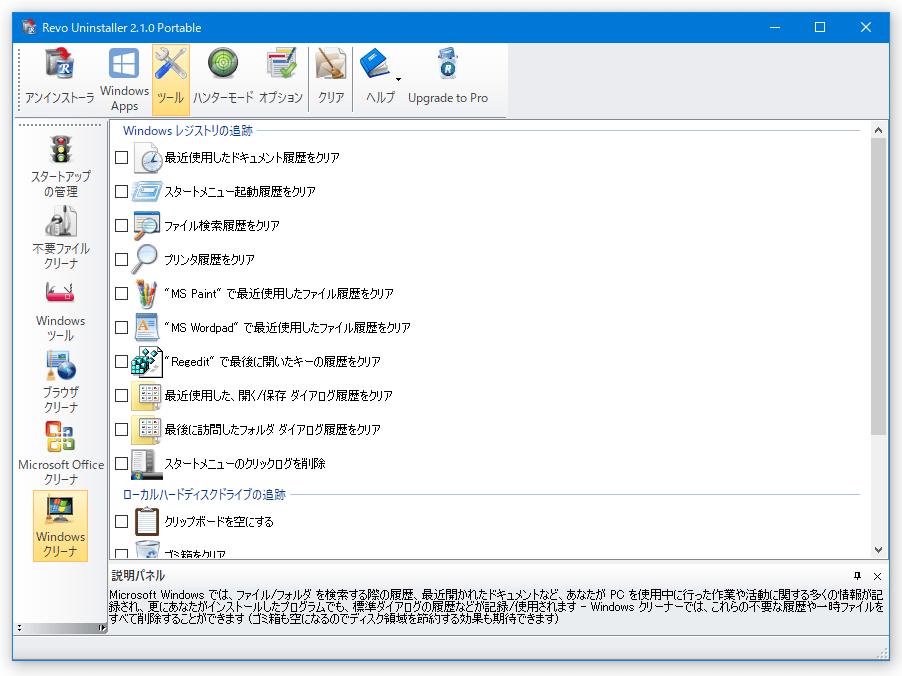Viewport: 902px width, 676px height.
Task: Click the recent documents clock icon
Action: click(x=147, y=158)
